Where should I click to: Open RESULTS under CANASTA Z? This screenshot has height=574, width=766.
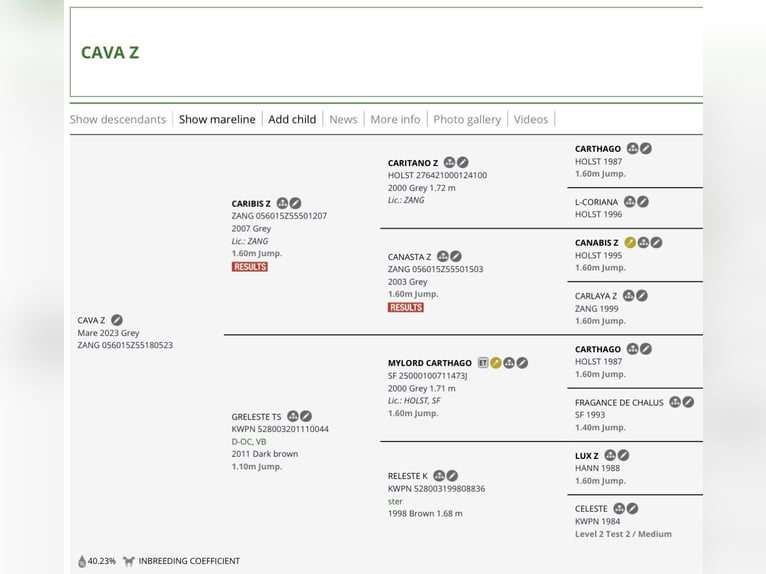click(405, 307)
